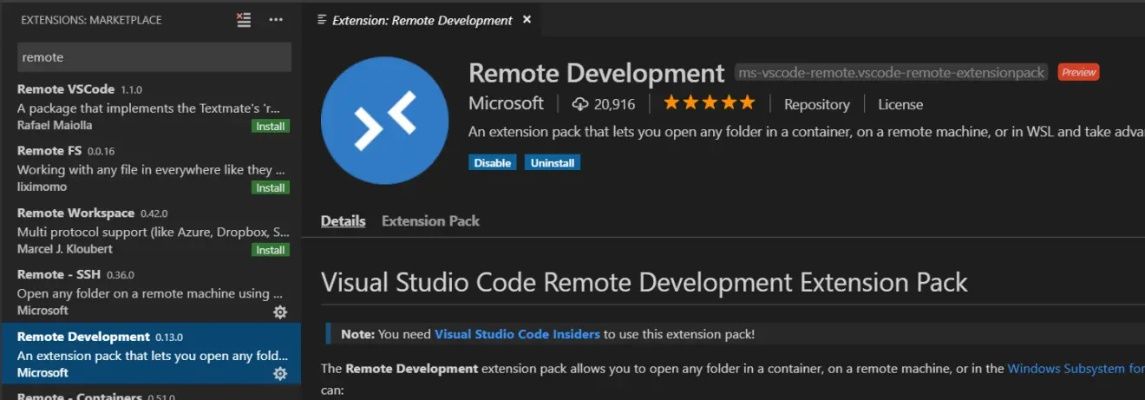Close the Extension: Remote Development tab

527,20
